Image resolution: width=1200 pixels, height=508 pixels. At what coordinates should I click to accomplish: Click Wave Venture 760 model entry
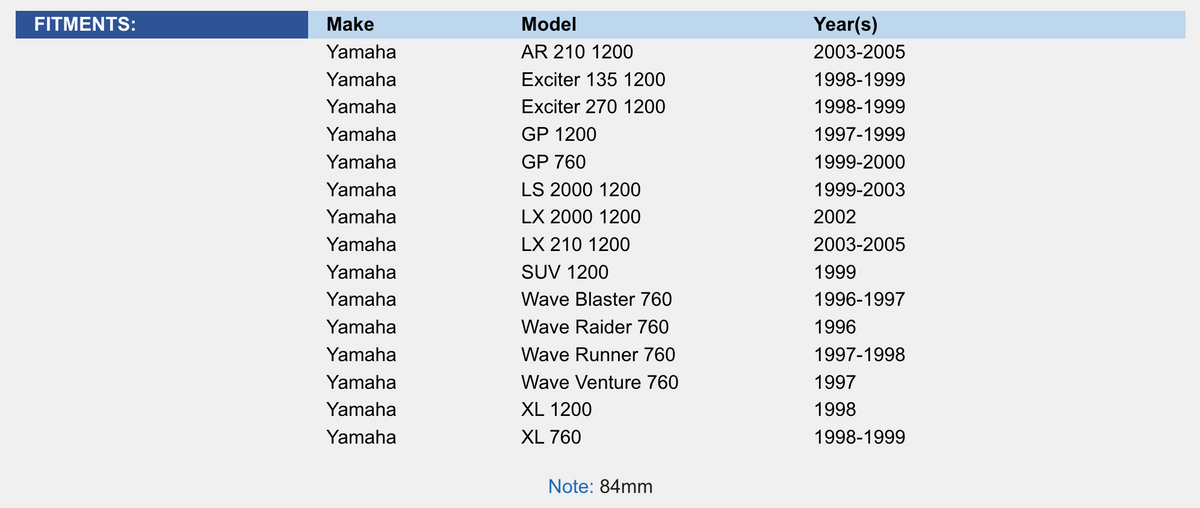[x=600, y=382]
